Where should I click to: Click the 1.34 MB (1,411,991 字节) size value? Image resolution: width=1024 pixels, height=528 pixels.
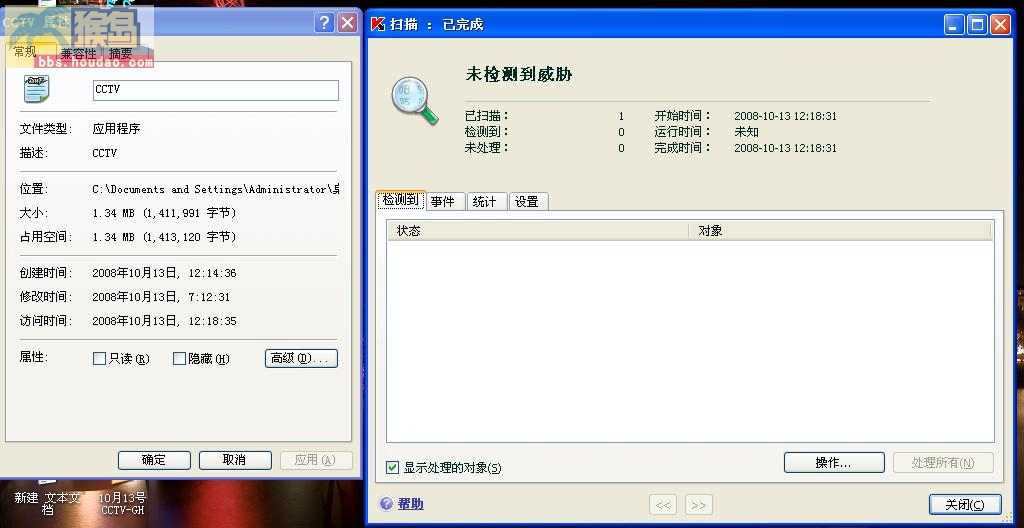[x=165, y=213]
